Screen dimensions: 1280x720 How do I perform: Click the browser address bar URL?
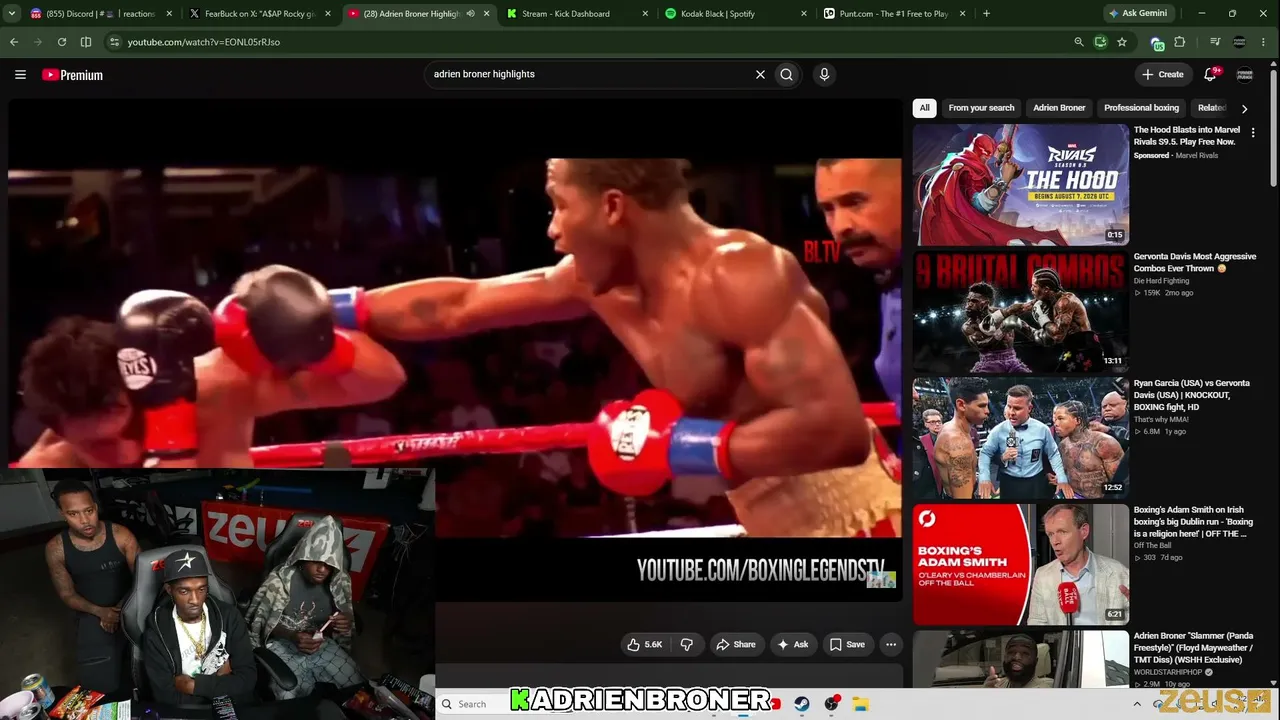point(203,42)
